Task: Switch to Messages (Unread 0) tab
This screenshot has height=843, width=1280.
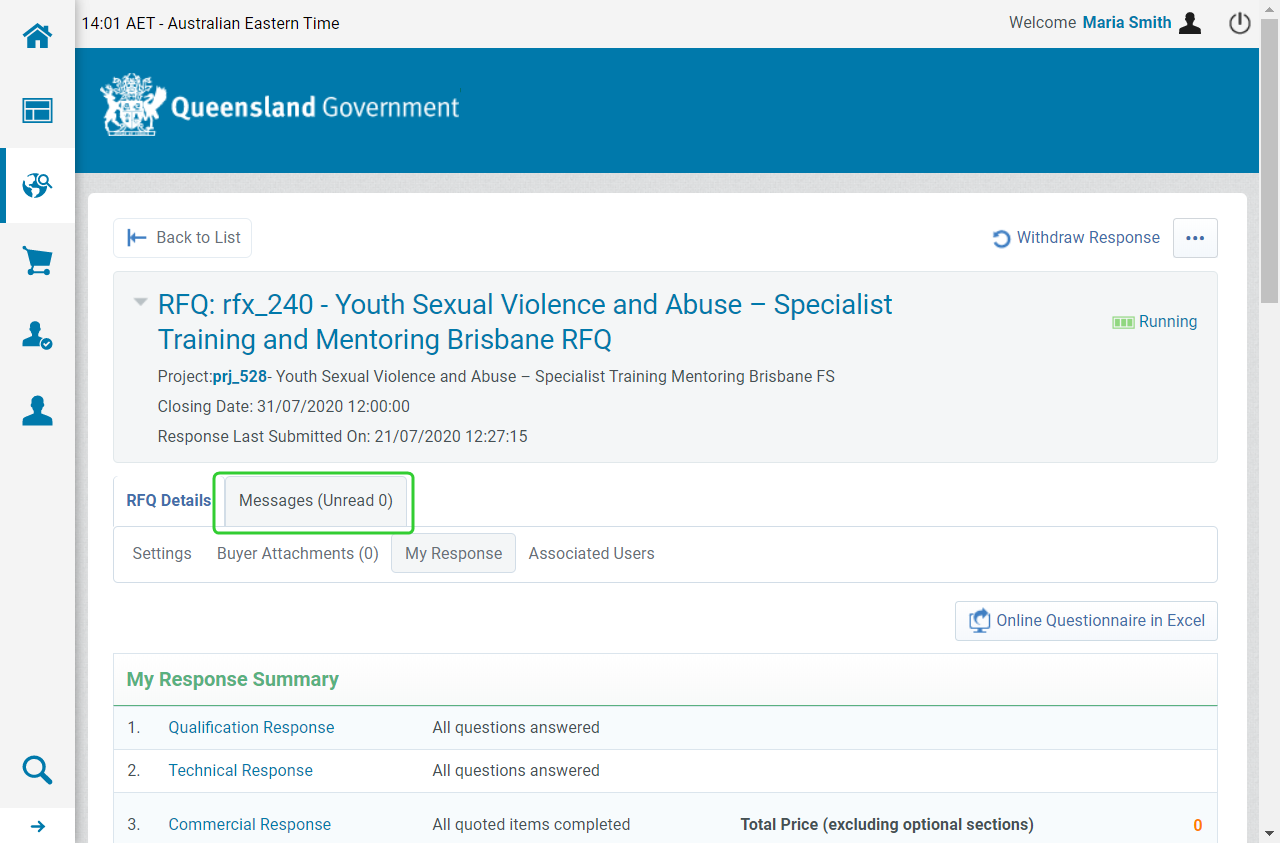Action: click(x=315, y=501)
